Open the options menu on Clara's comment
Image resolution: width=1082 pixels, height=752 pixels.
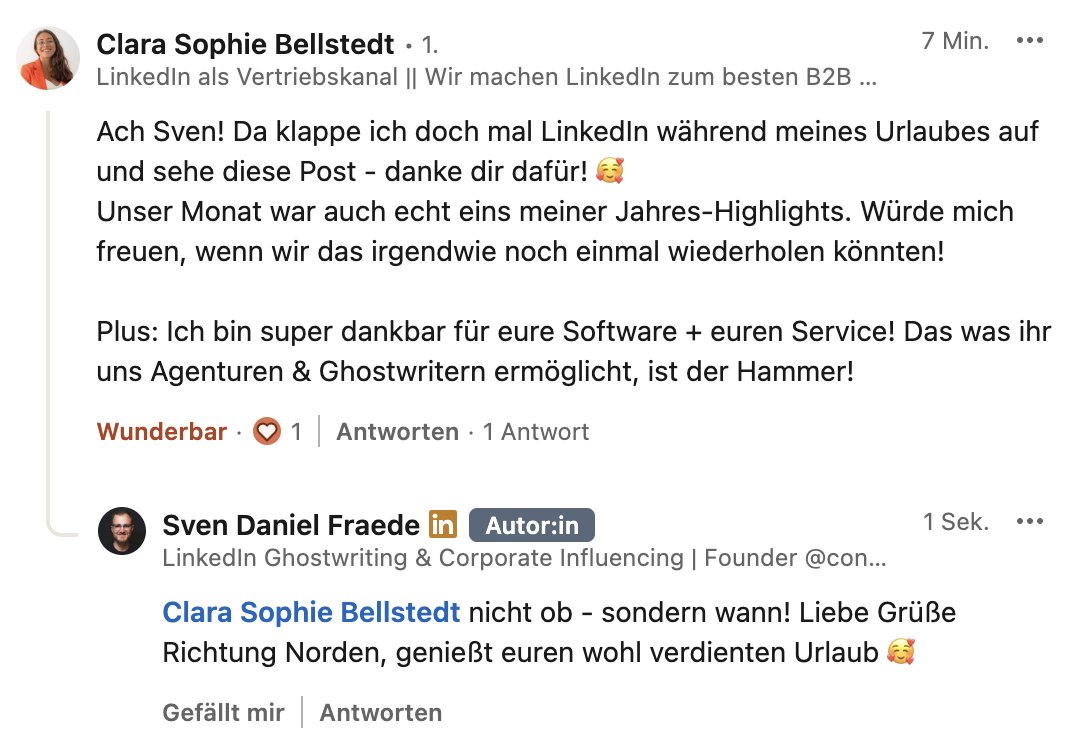(1029, 41)
